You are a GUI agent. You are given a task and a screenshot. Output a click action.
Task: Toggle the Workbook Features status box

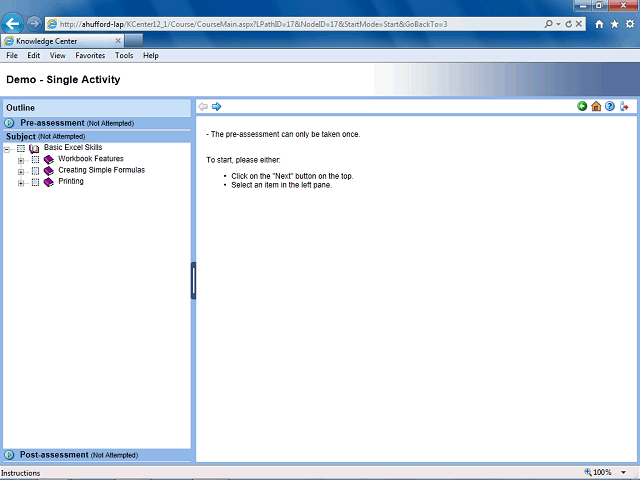pos(36,160)
